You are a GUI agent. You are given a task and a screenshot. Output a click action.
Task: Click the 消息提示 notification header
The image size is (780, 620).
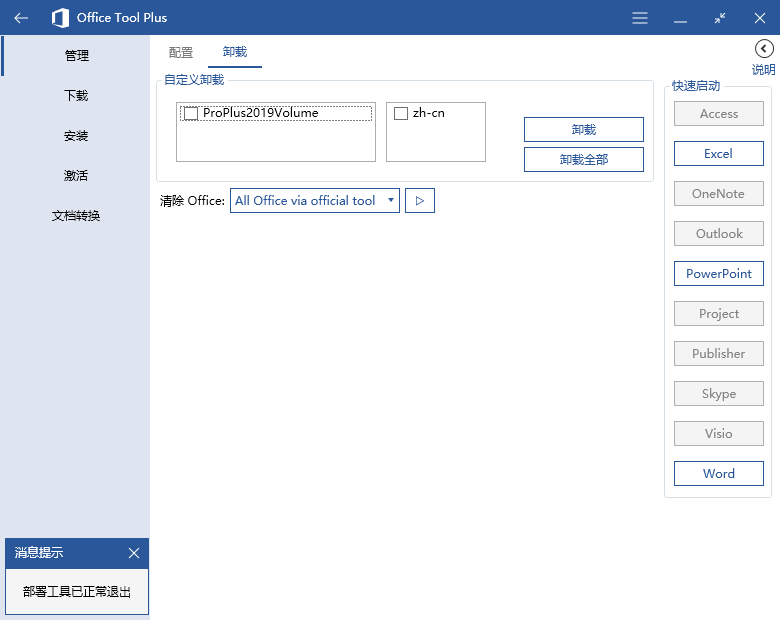(39, 553)
